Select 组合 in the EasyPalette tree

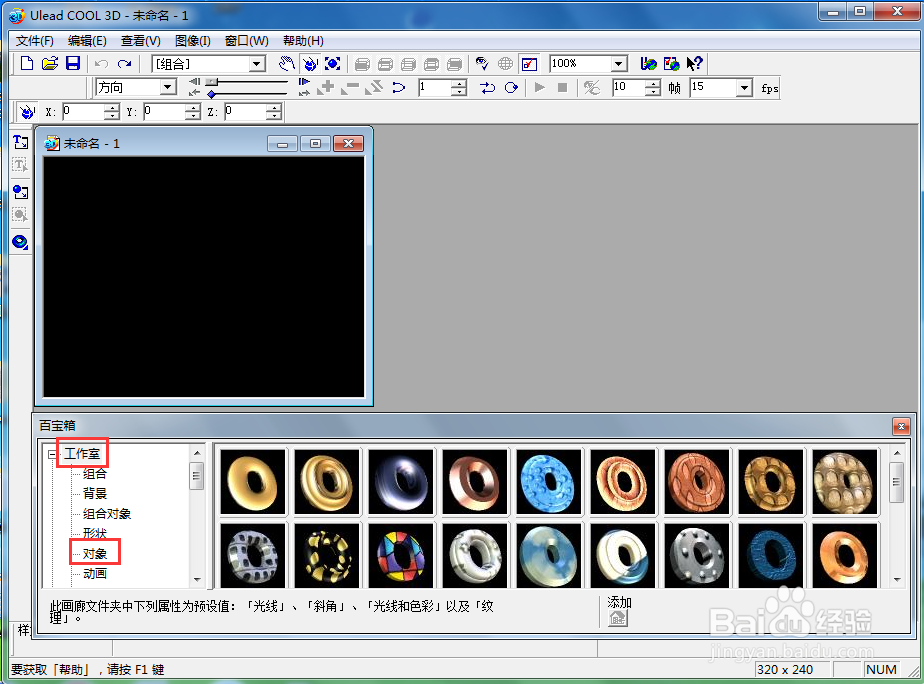click(x=95, y=474)
